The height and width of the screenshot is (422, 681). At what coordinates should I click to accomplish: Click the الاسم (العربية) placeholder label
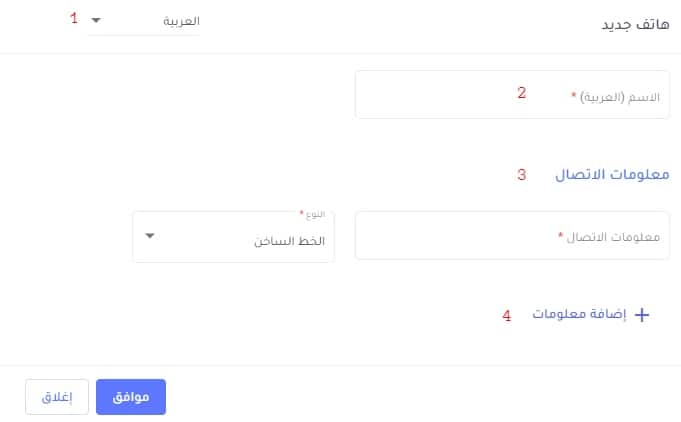tap(621, 95)
